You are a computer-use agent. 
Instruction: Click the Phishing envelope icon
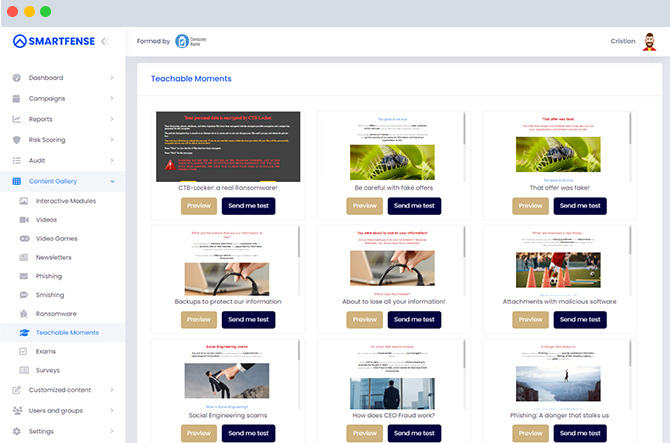coord(24,276)
